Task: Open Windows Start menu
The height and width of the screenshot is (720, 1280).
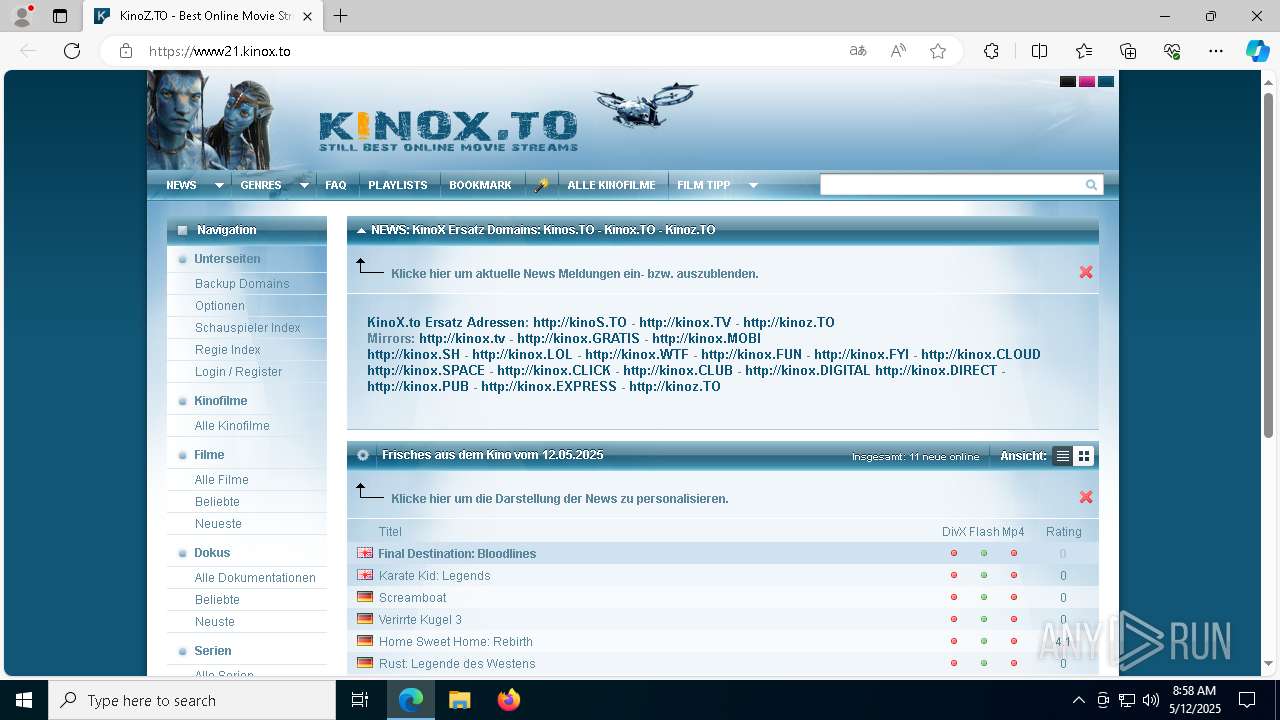Action: click(24, 700)
